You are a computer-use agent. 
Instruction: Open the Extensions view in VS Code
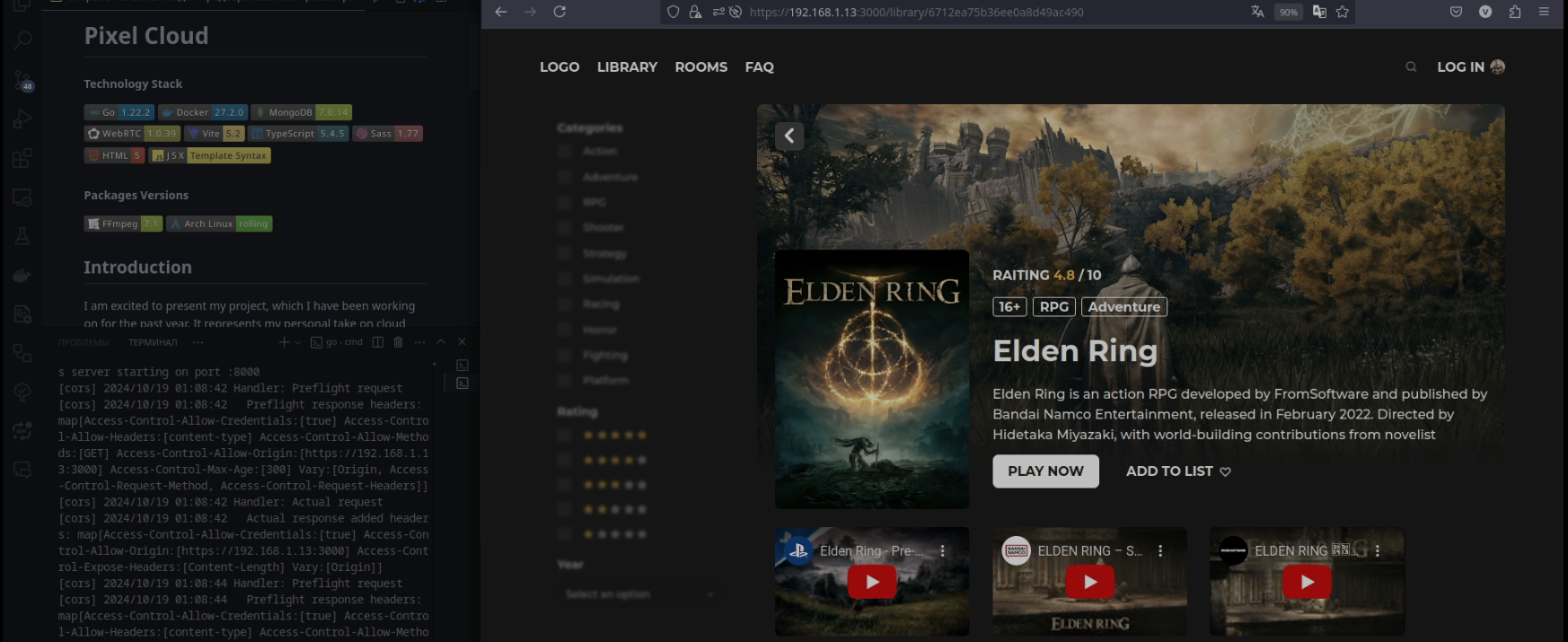[x=22, y=159]
